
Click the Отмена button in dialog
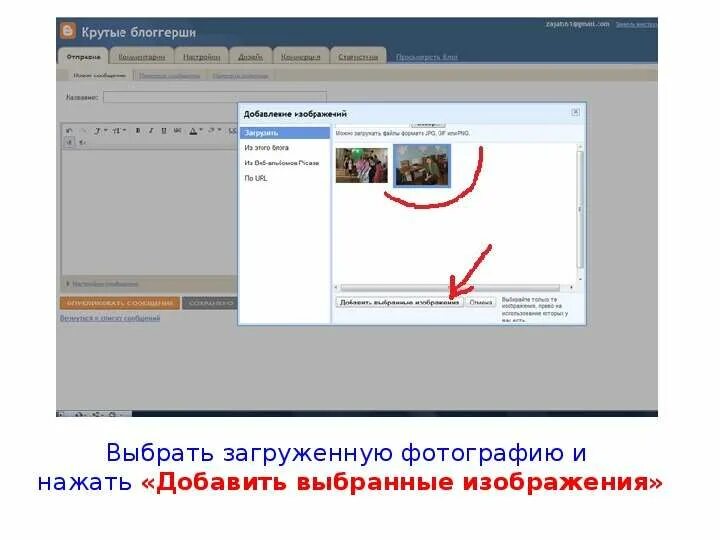(x=481, y=303)
